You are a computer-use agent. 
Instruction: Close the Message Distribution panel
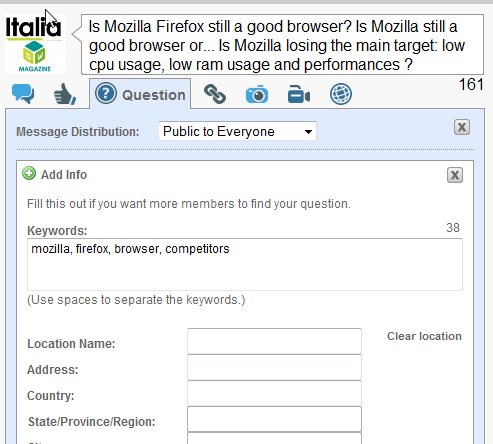[462, 127]
